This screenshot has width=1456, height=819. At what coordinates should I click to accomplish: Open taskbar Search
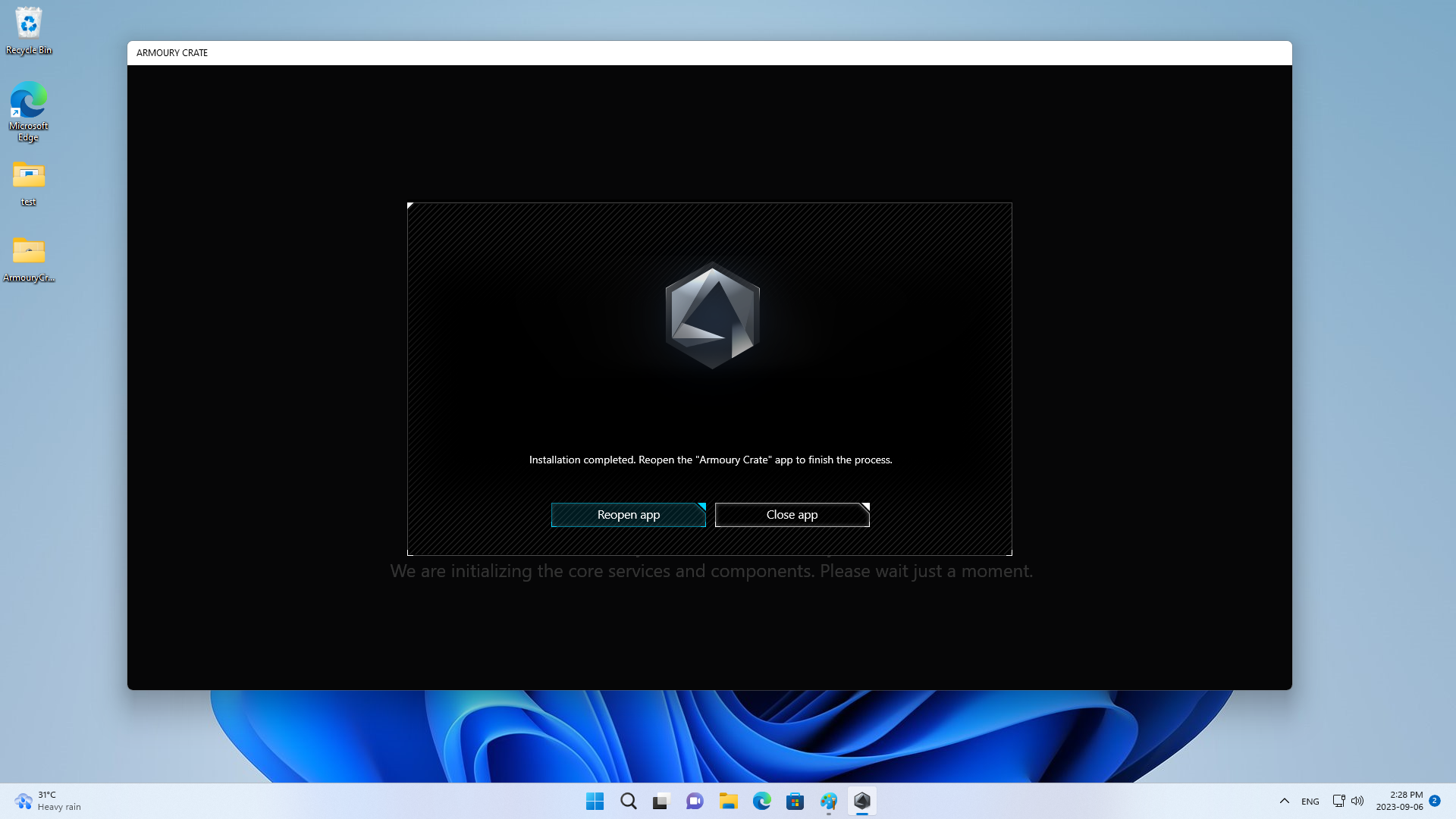[629, 801]
